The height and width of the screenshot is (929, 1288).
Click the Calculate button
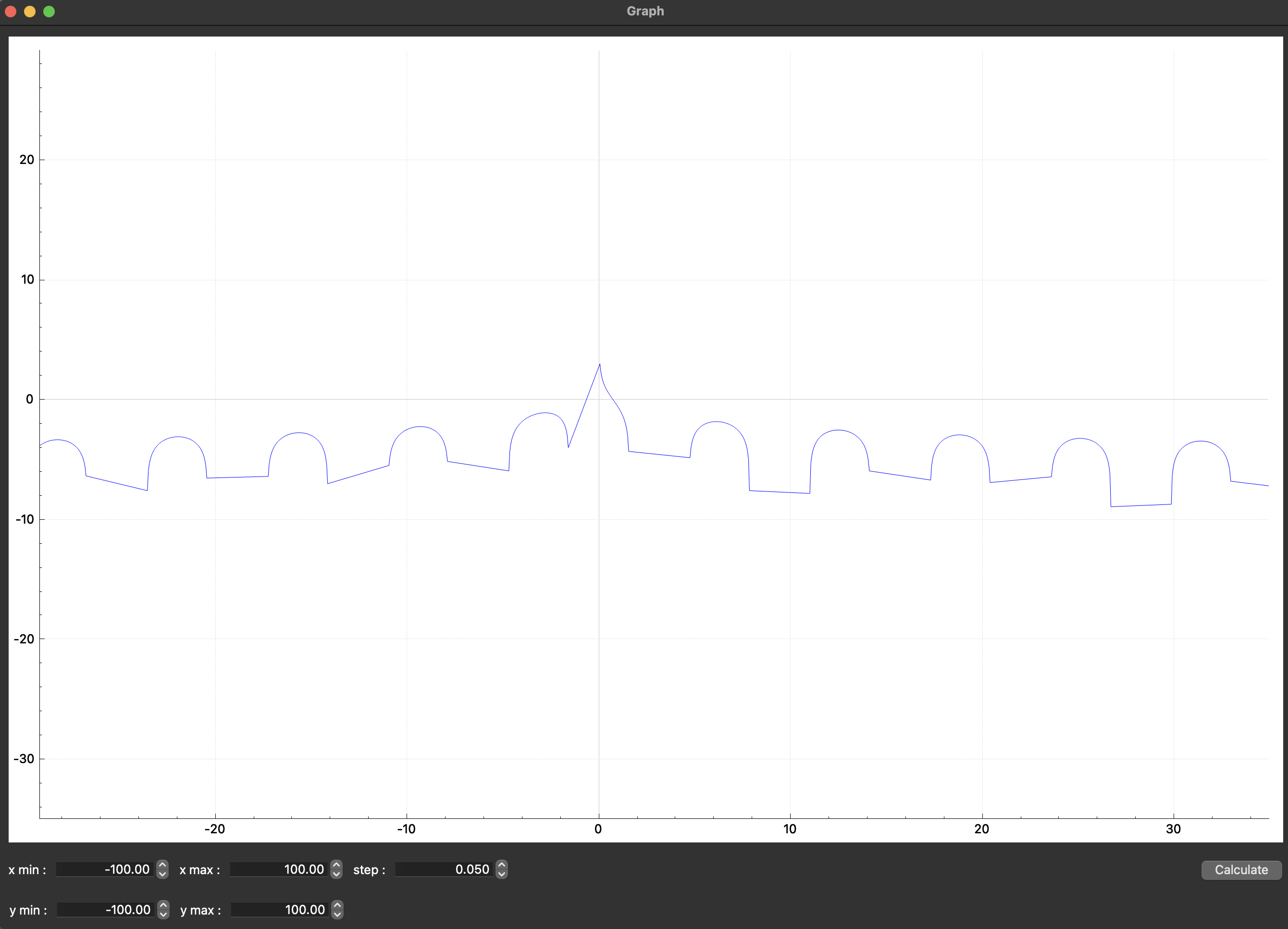[x=1241, y=870]
